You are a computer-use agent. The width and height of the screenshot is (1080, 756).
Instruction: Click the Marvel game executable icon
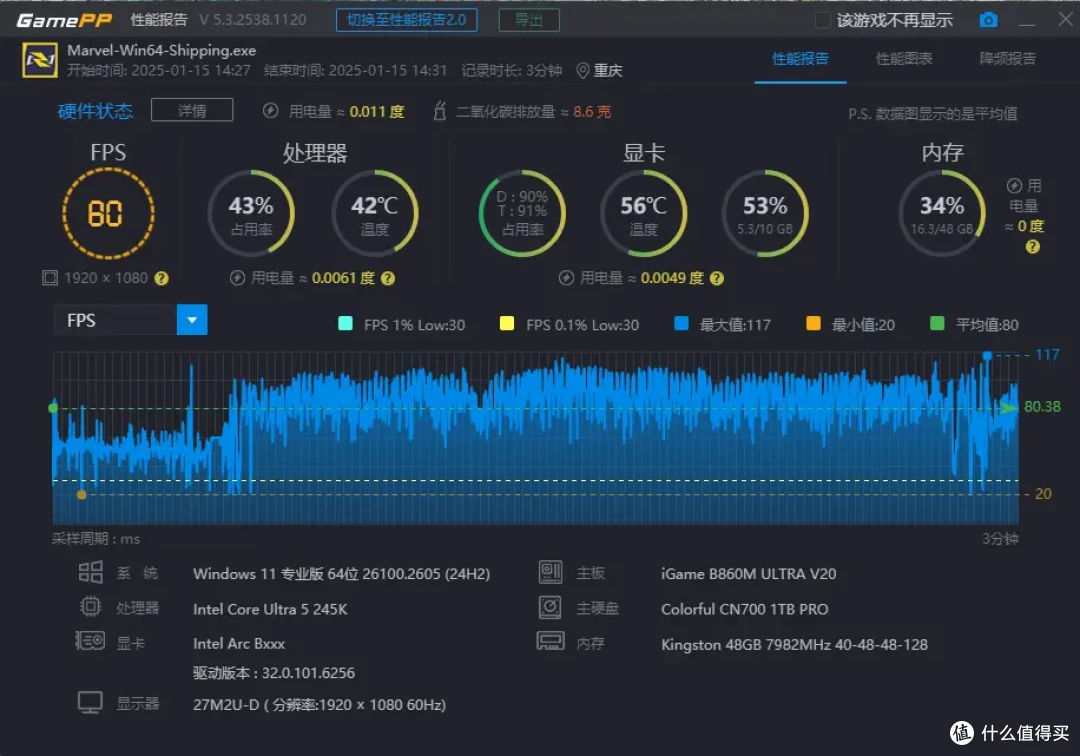click(x=40, y=61)
